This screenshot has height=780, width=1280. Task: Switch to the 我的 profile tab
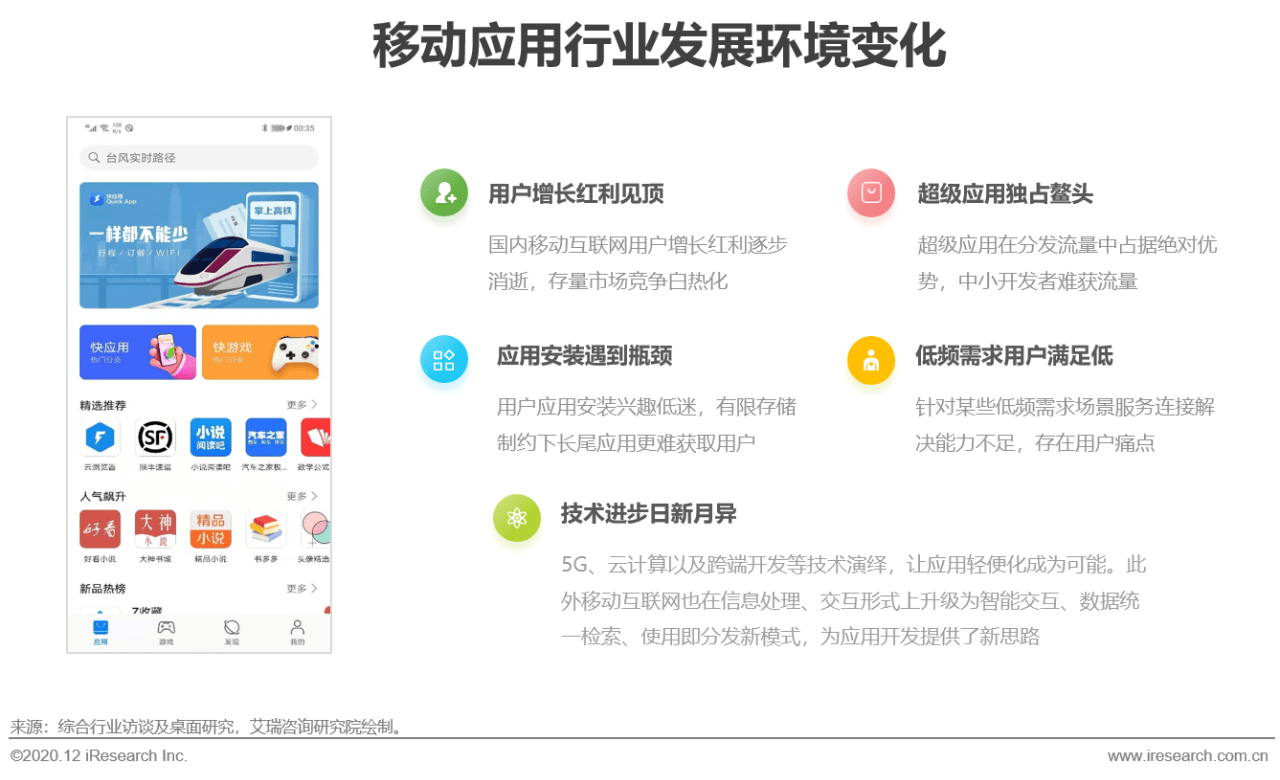[297, 633]
